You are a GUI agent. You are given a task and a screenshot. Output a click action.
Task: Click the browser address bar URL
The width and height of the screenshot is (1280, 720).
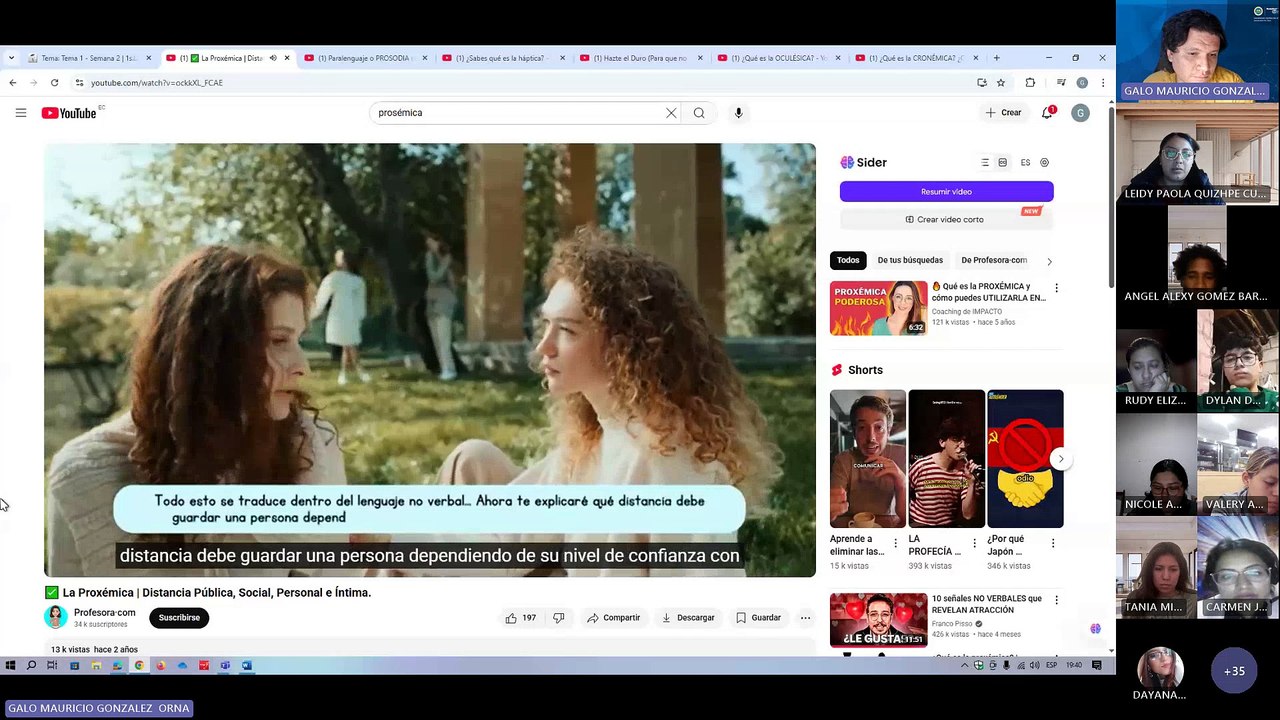(157, 83)
